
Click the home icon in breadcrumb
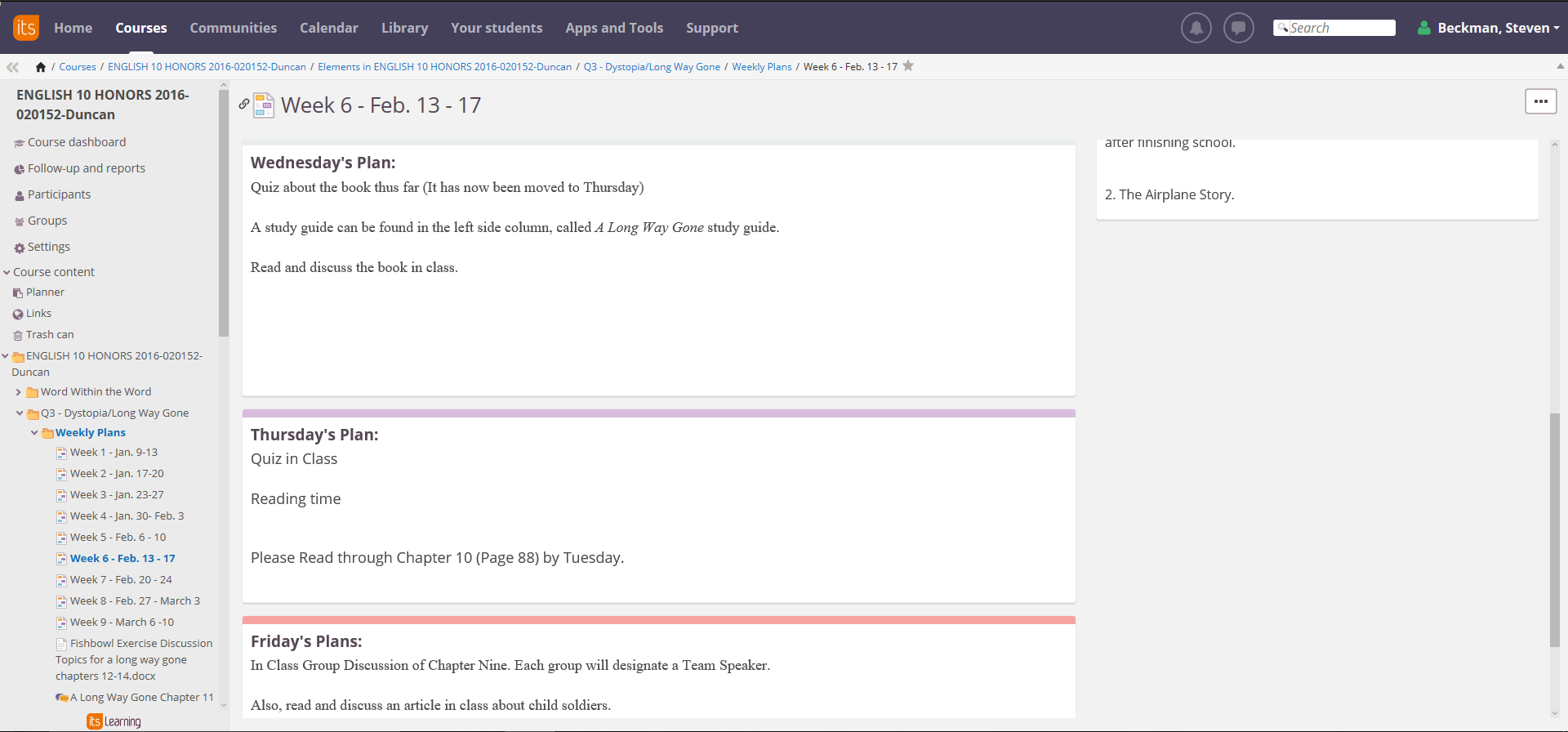pos(41,67)
